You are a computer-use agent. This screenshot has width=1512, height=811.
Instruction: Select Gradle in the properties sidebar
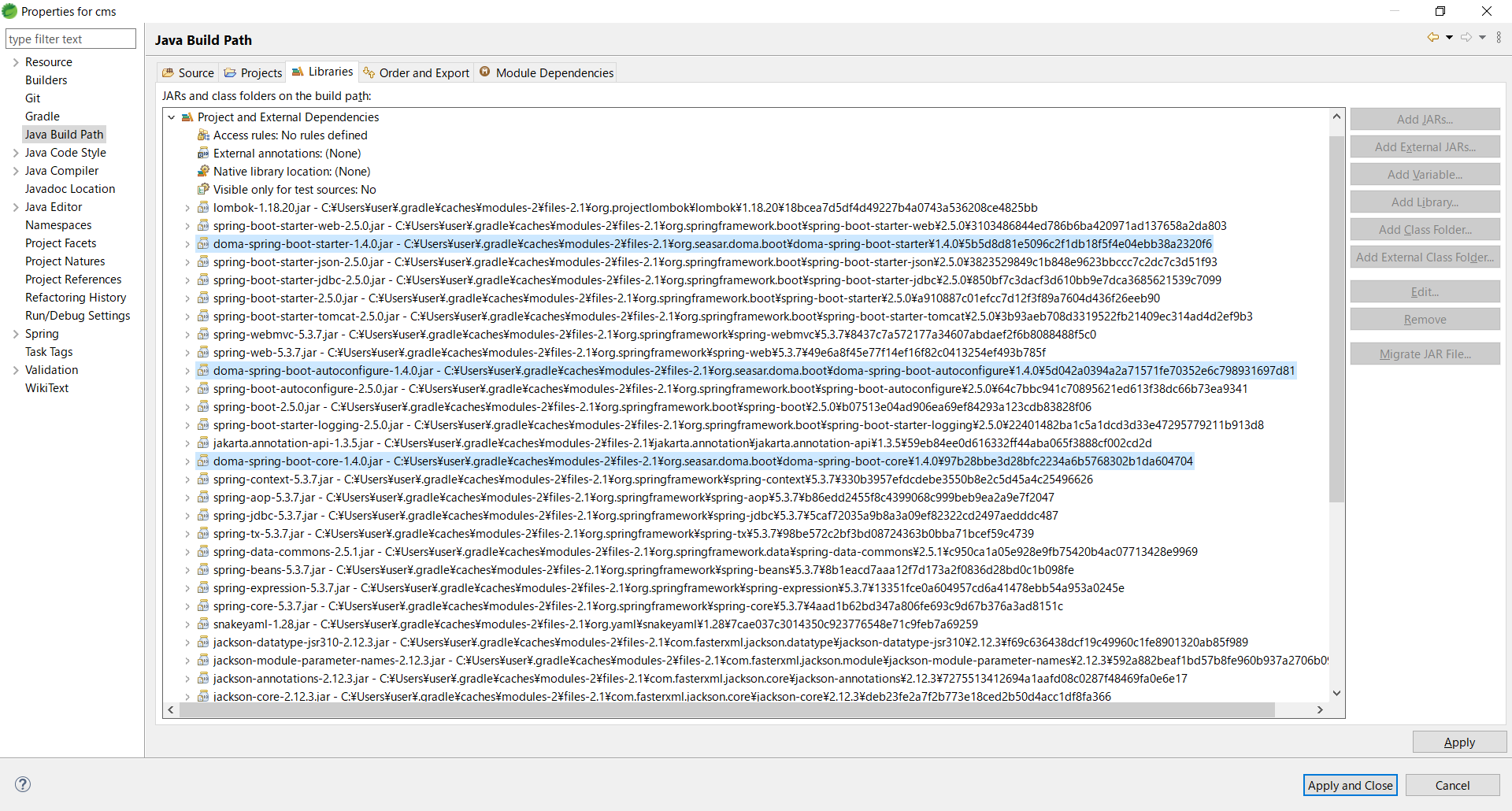43,117
